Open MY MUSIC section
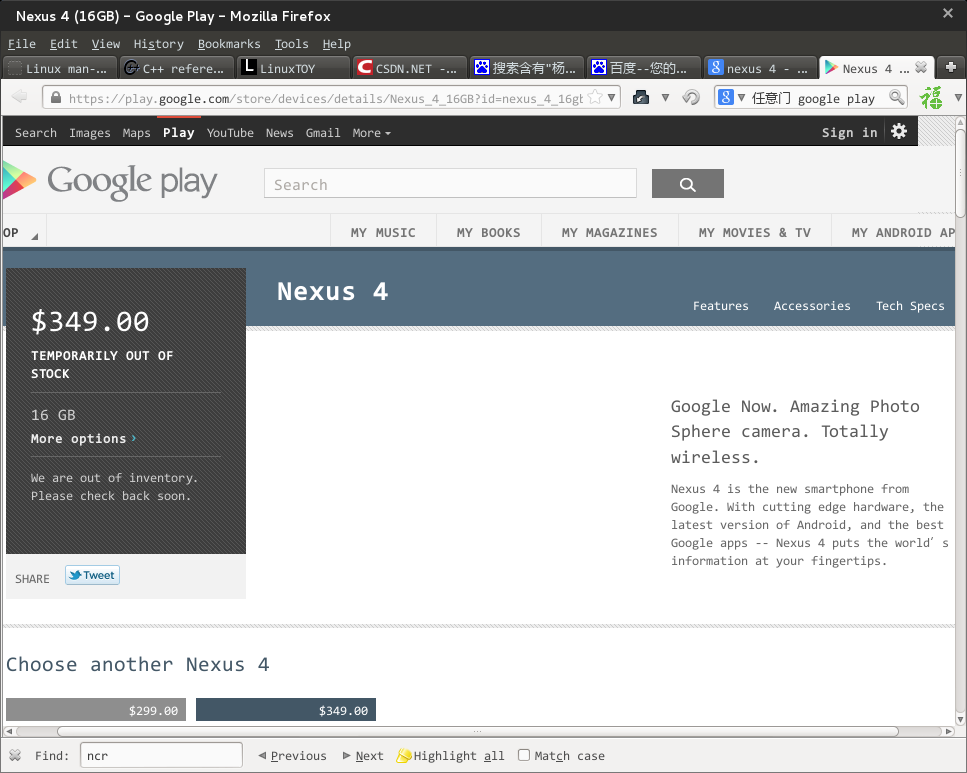Viewport: 967px width, 773px height. point(383,233)
